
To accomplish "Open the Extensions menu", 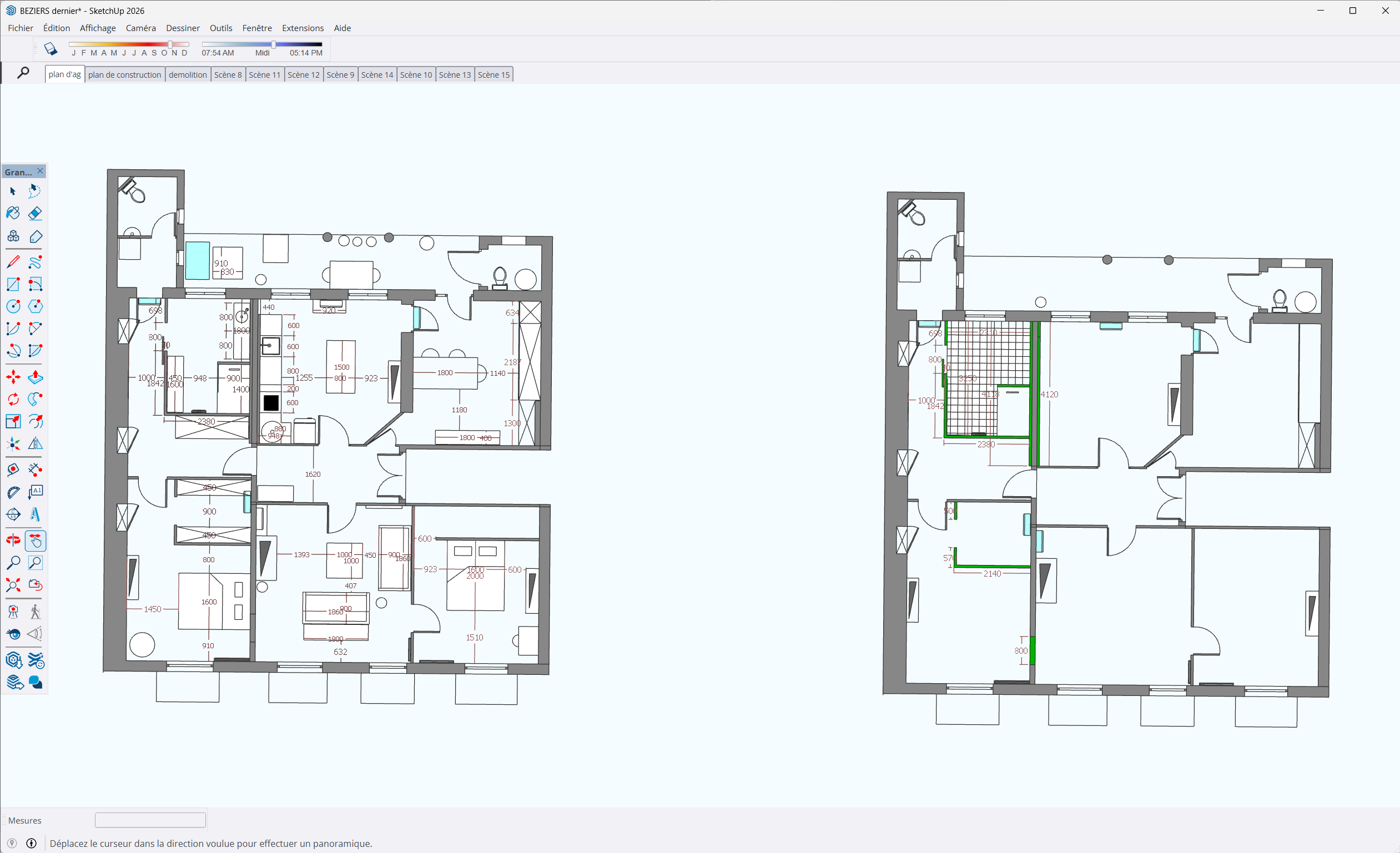I will point(303,28).
